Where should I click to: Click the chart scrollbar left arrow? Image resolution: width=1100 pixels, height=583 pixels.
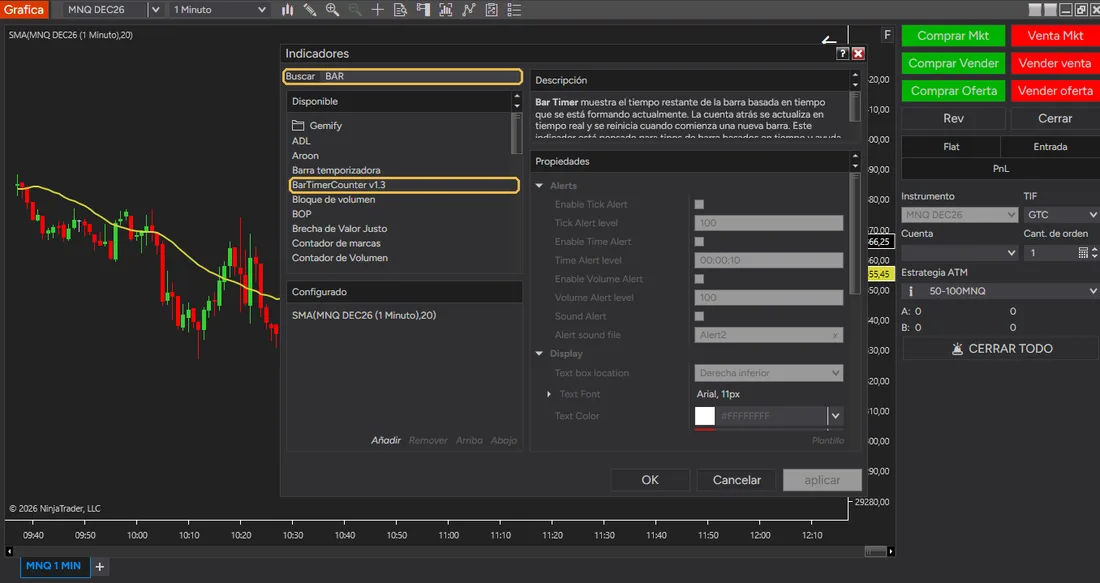point(9,552)
